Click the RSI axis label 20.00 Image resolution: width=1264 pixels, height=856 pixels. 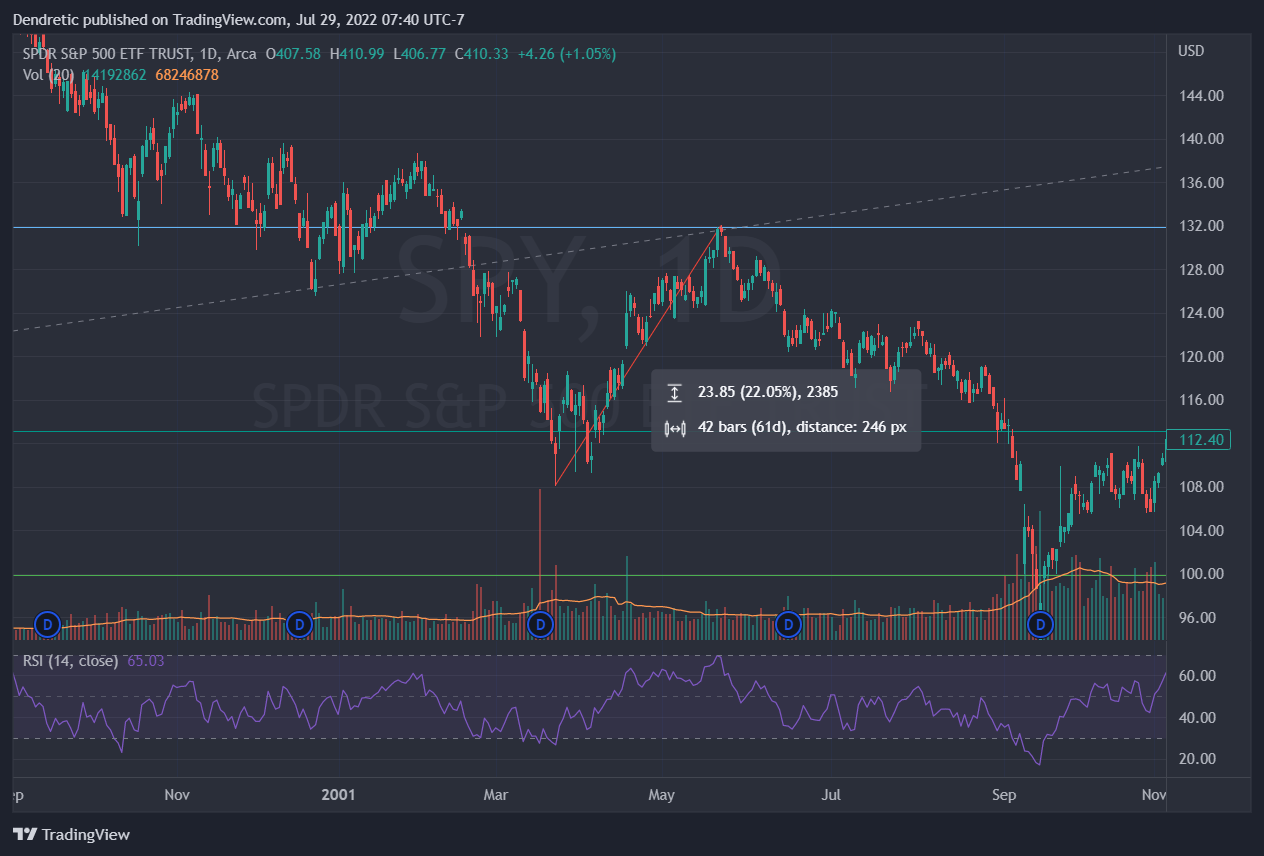pos(1198,759)
